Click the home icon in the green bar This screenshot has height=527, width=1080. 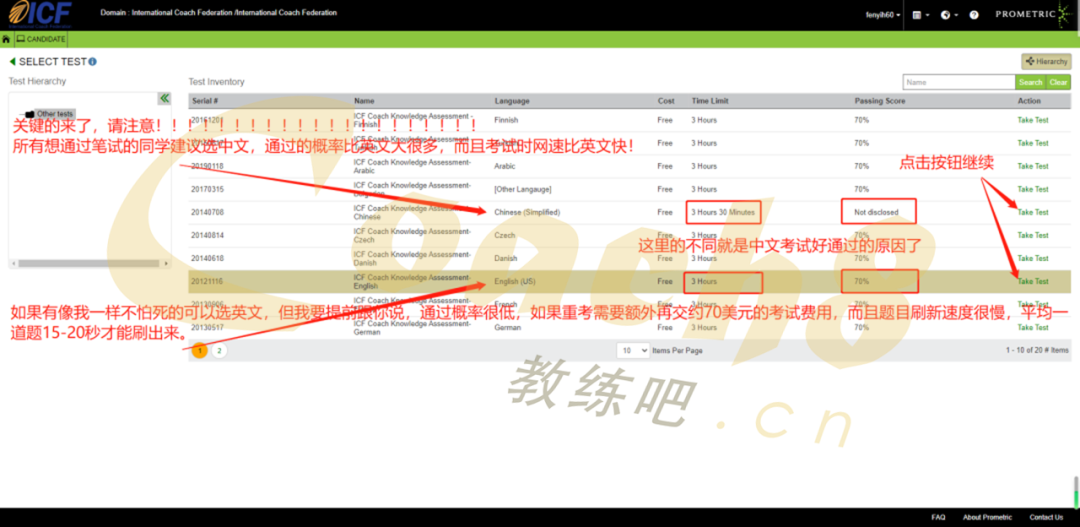(x=7, y=39)
